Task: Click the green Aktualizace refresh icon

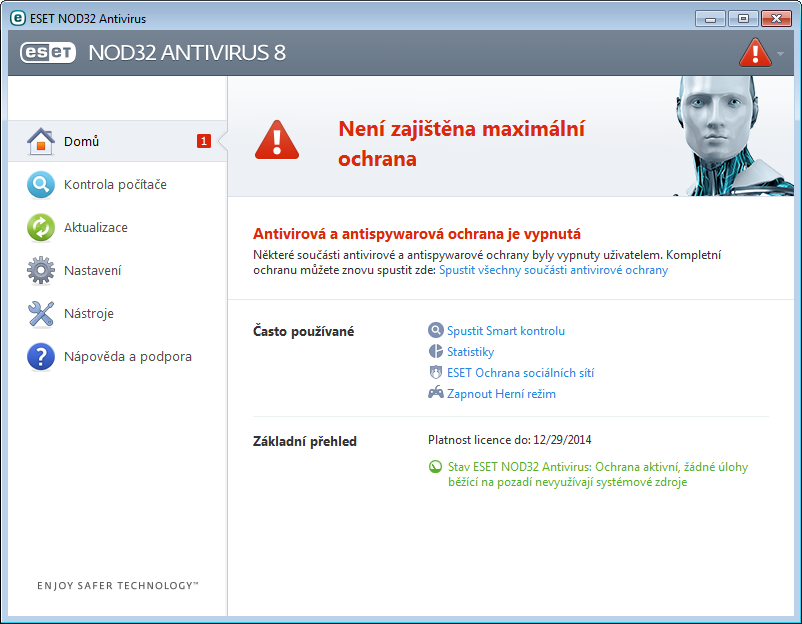Action: (41, 228)
